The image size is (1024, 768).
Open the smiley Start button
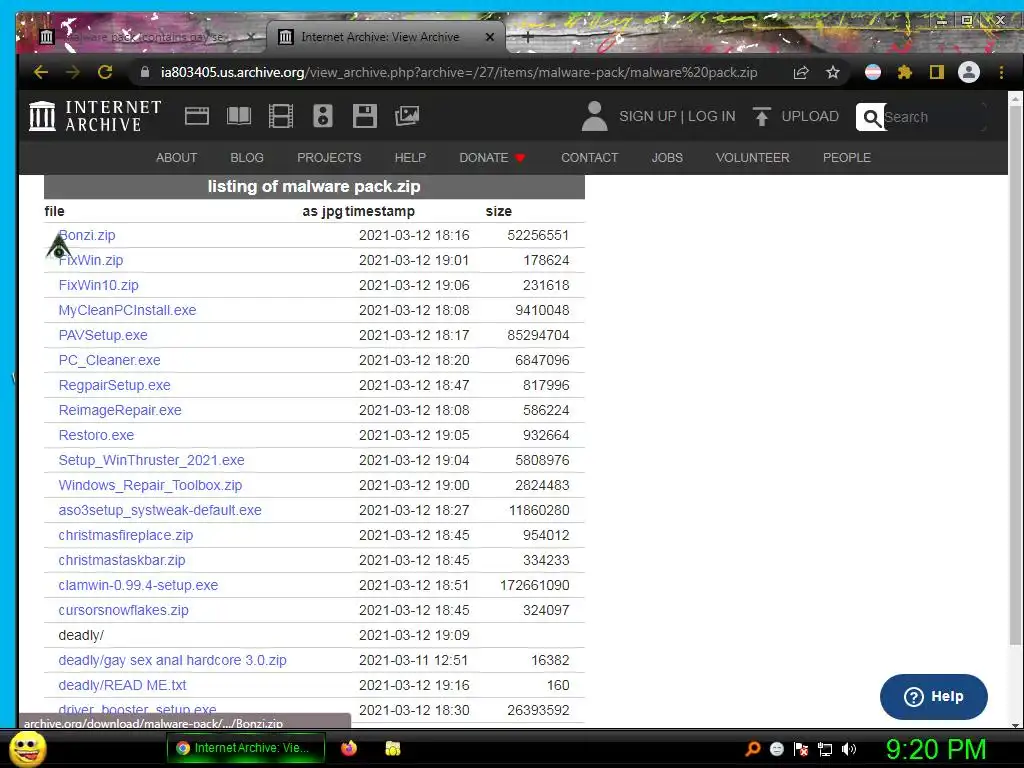point(28,748)
